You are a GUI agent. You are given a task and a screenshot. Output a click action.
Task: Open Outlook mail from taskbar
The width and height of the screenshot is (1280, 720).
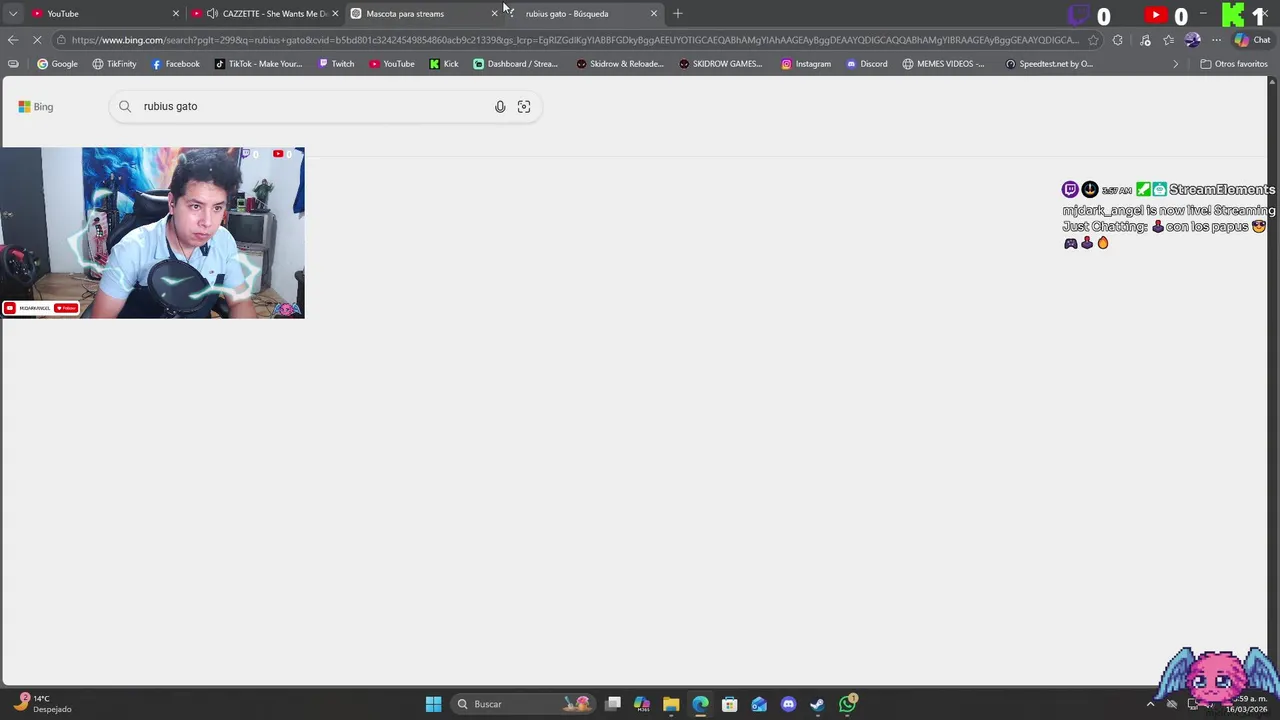[x=759, y=704]
